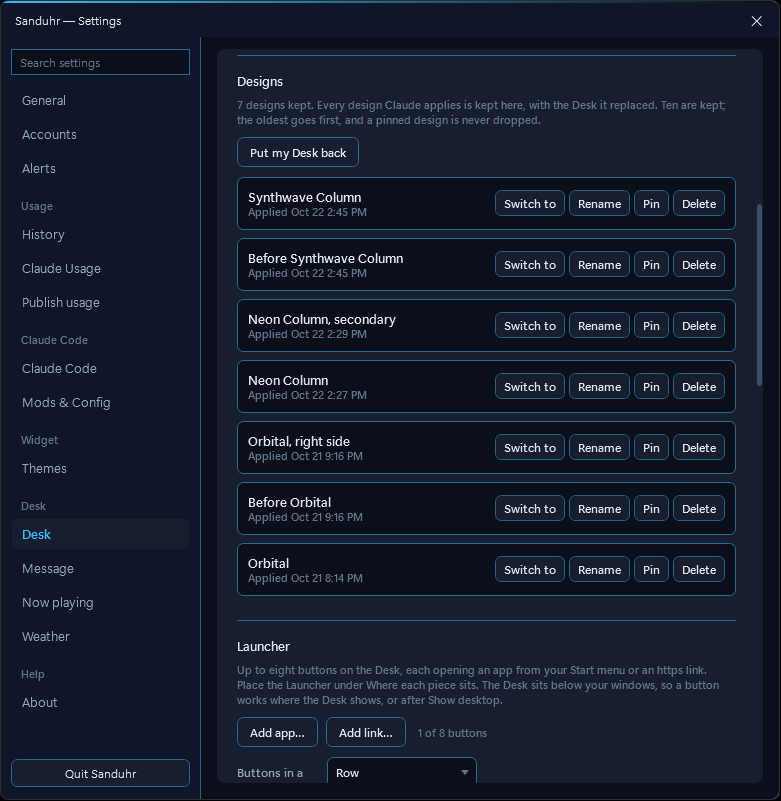The image size is (781, 801).
Task: Open Publish usage settings
Action: pos(100,302)
